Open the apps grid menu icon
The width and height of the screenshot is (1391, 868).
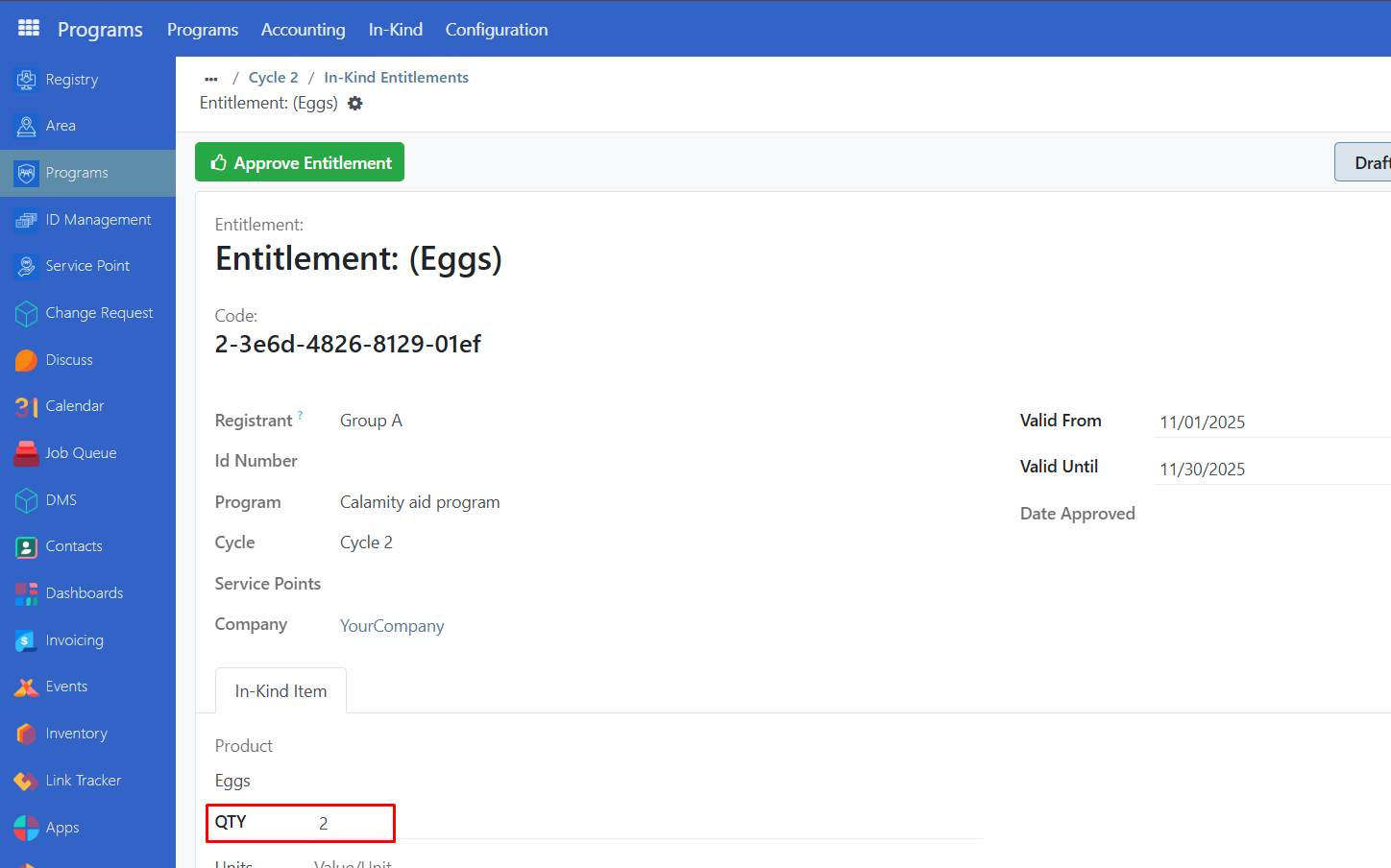(29, 29)
